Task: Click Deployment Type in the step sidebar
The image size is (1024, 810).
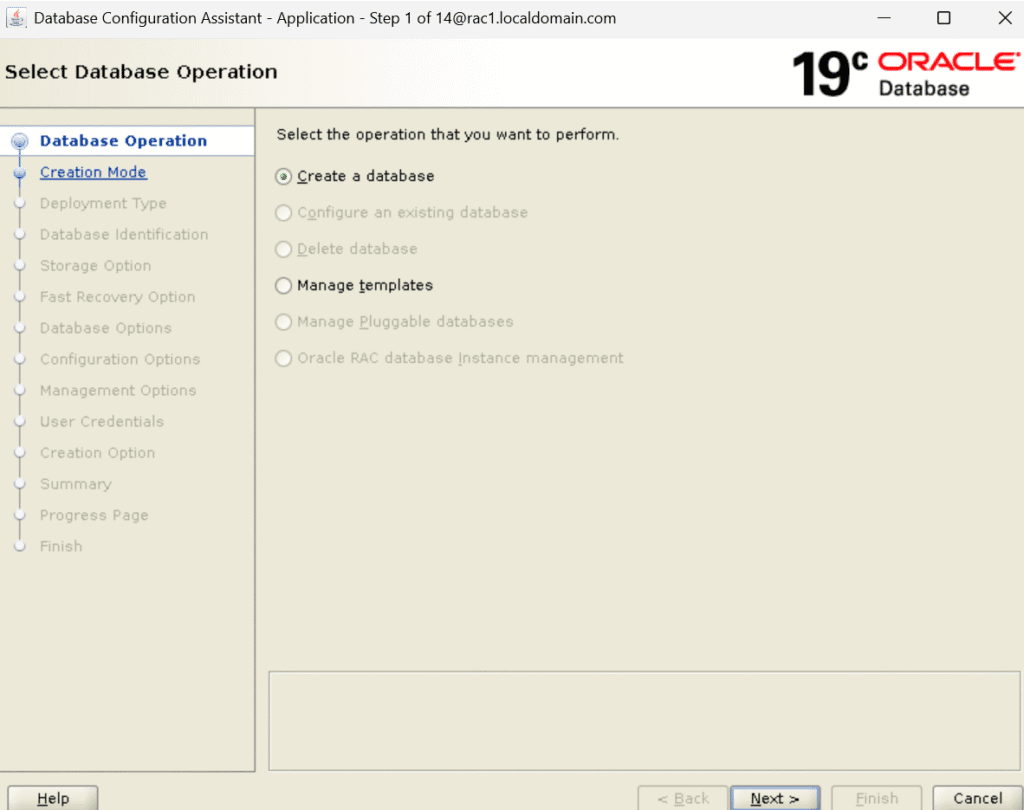Action: [x=103, y=203]
